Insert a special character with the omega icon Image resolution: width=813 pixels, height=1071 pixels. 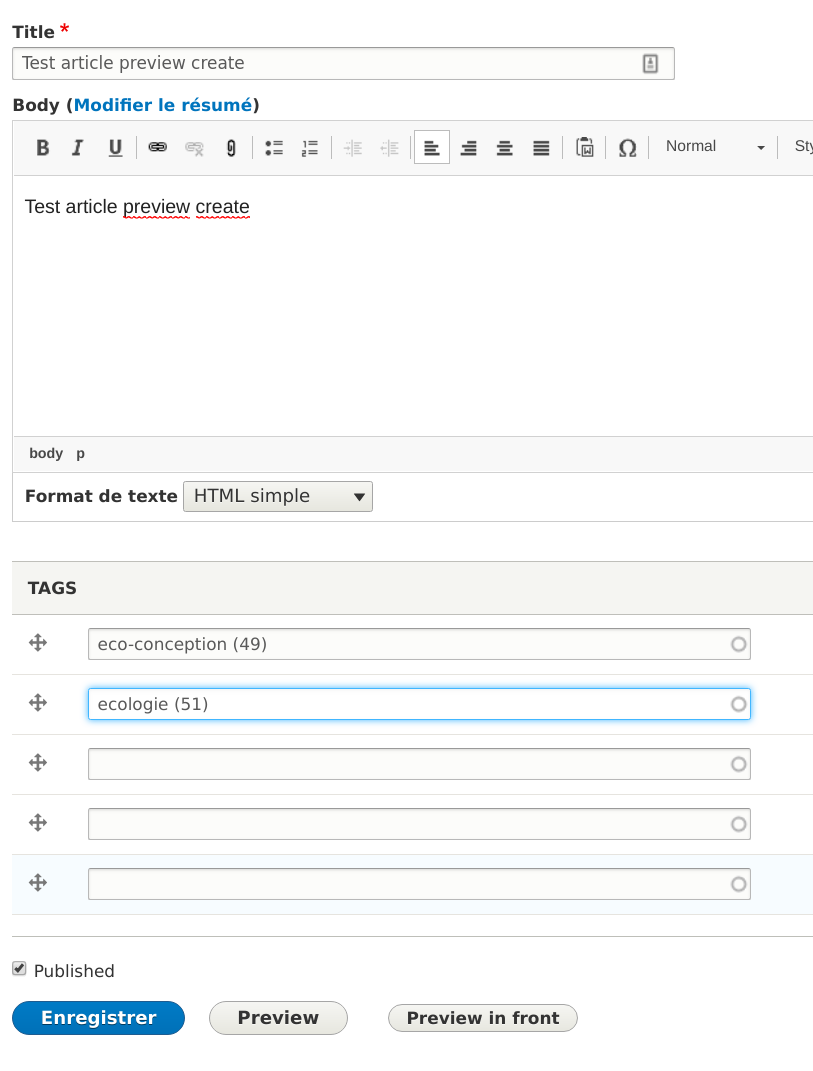click(627, 147)
